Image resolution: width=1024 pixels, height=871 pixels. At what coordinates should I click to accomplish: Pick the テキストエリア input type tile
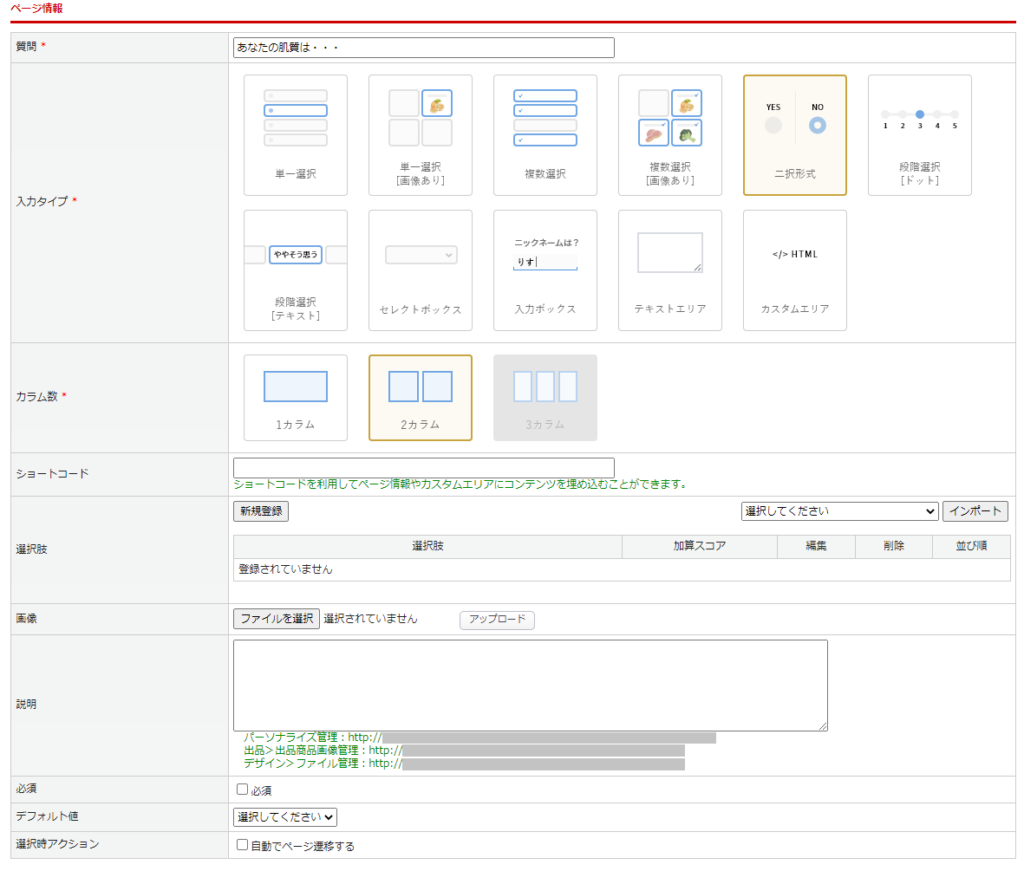(x=670, y=270)
